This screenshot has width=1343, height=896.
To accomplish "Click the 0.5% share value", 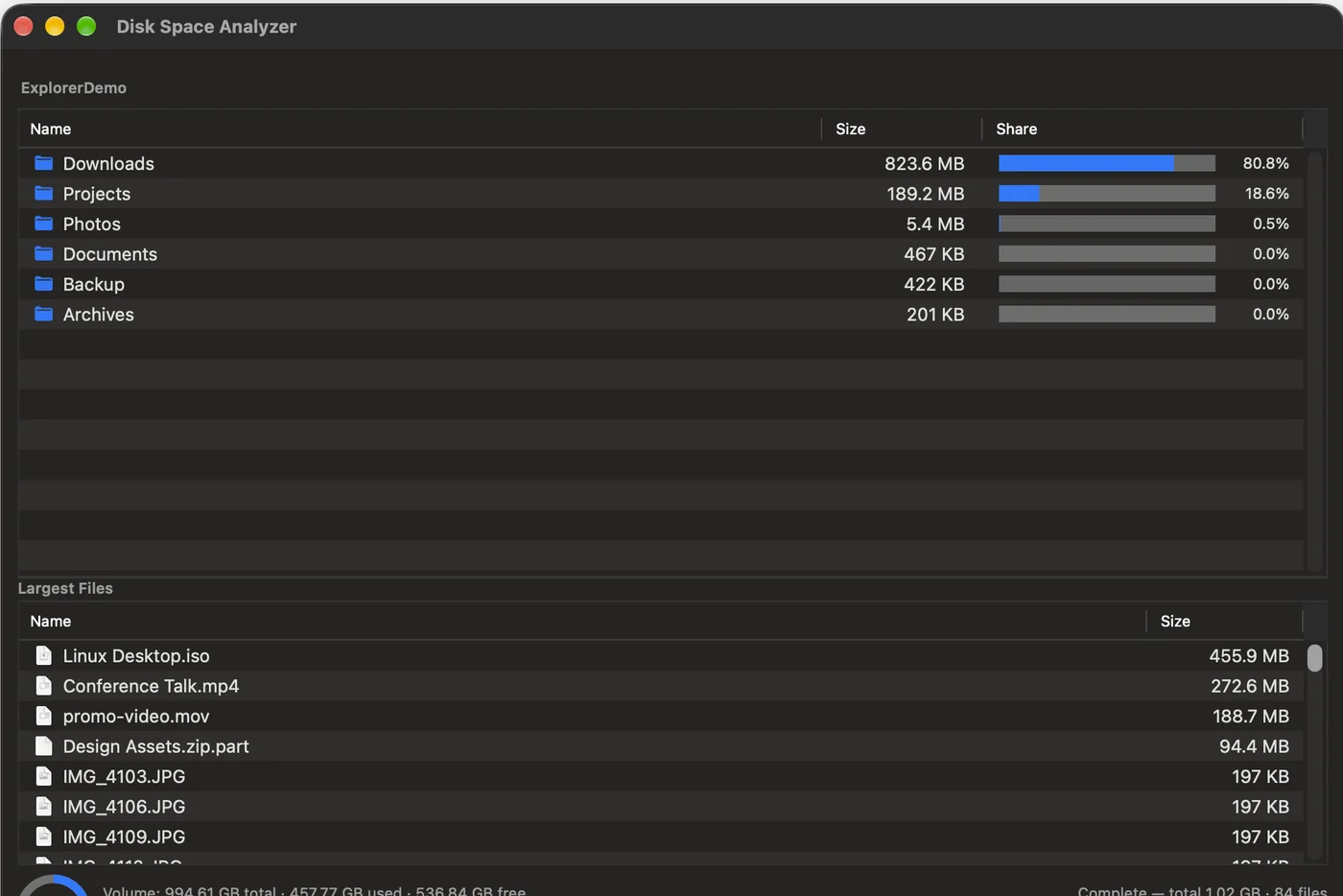I will (1270, 224).
